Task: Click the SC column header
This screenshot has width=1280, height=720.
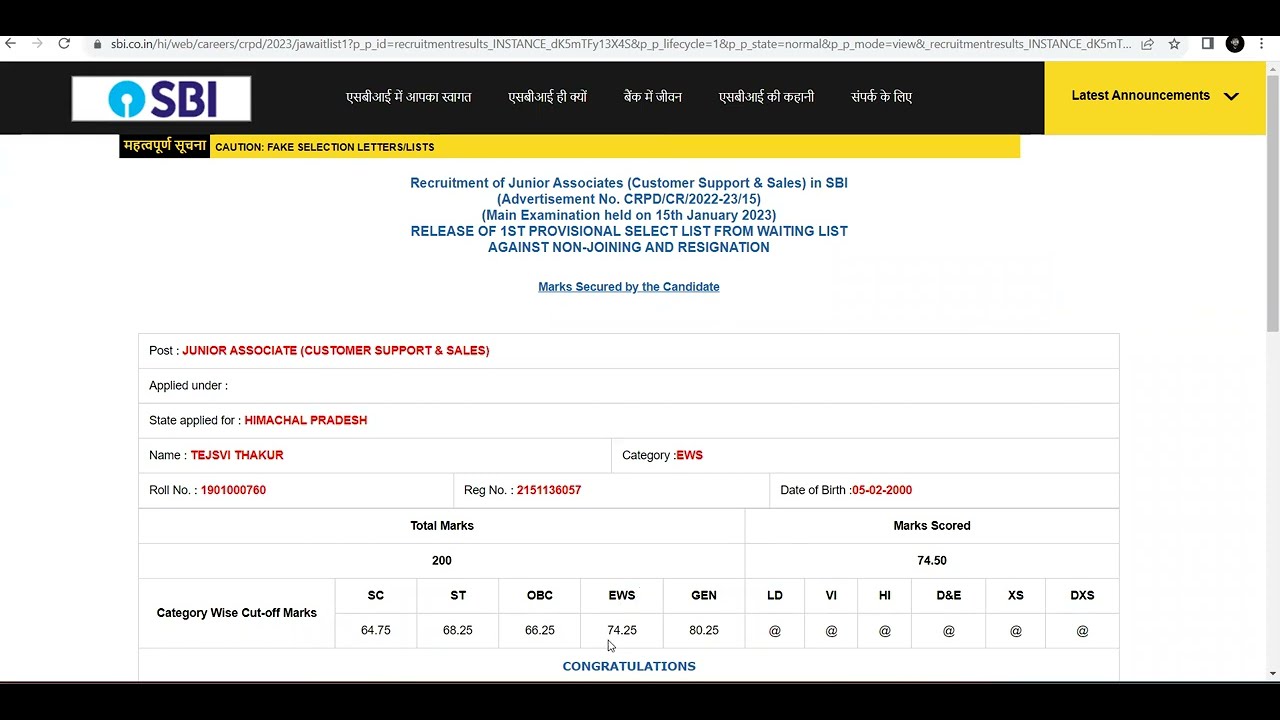Action: tap(376, 596)
